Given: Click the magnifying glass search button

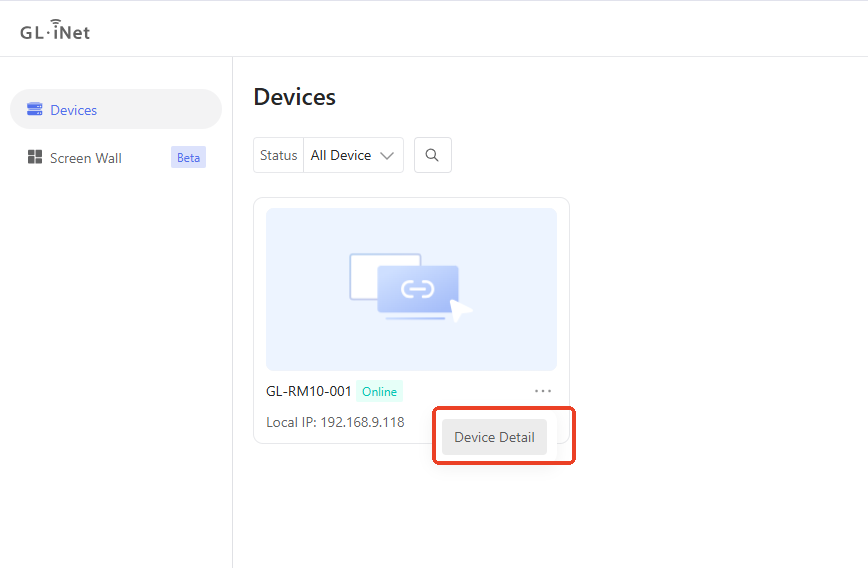Looking at the screenshot, I should pyautogui.click(x=432, y=155).
